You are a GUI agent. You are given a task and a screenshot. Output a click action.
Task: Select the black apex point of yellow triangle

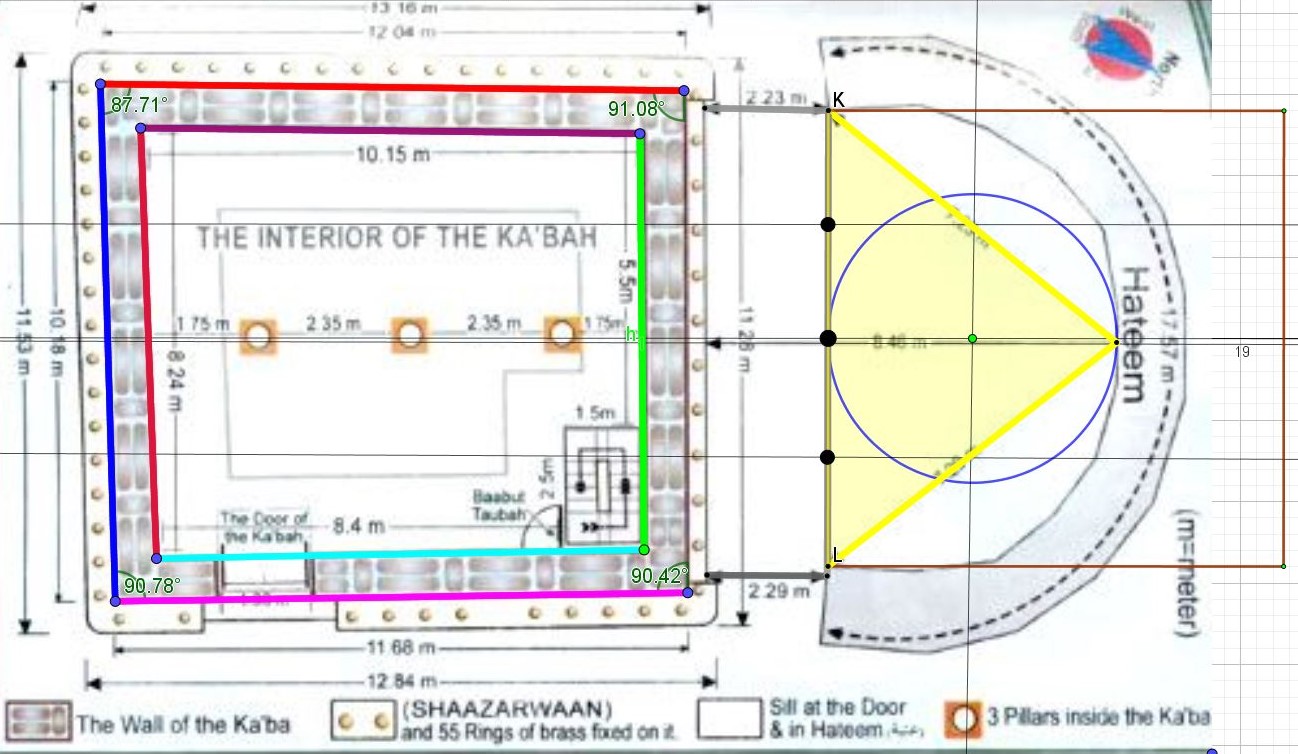(x=1116, y=343)
